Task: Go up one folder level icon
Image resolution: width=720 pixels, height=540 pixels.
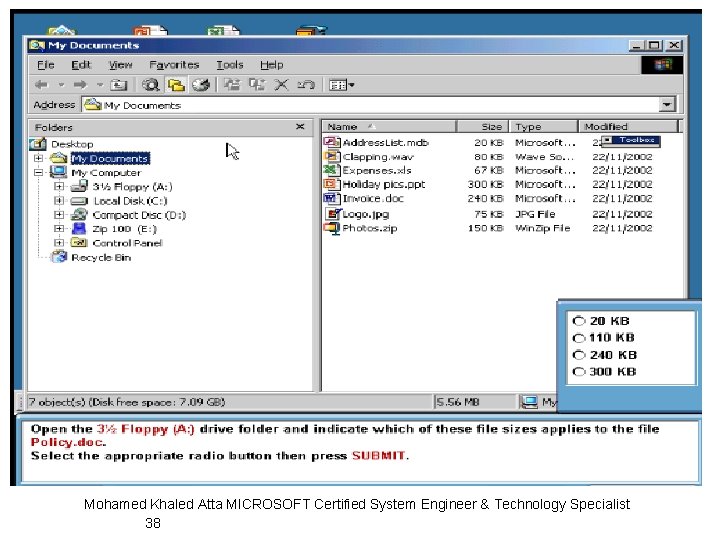Action: (x=118, y=84)
